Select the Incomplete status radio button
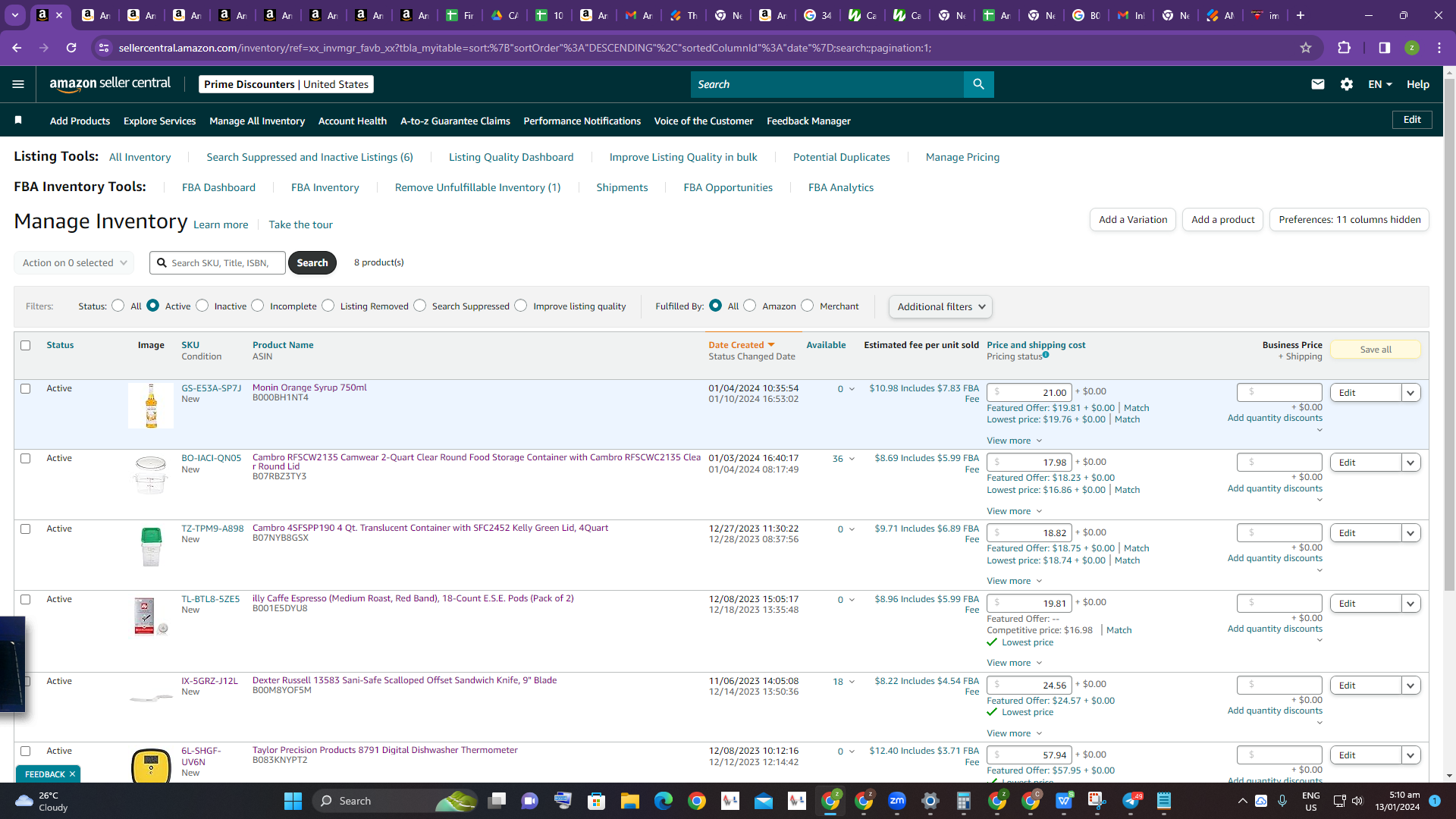1456x819 pixels. click(x=258, y=306)
